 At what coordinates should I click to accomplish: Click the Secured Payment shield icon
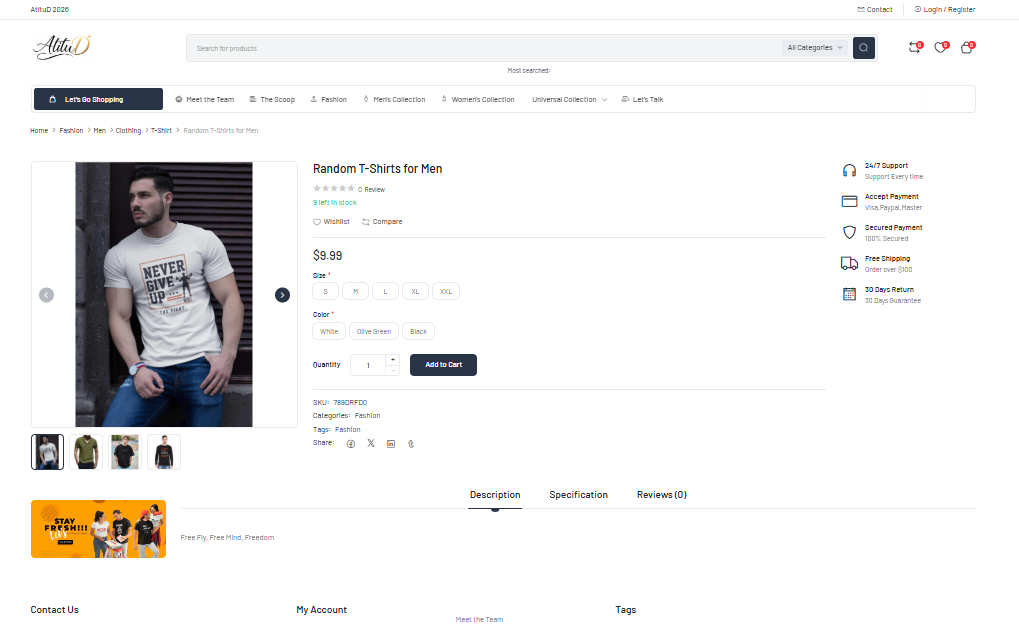[x=849, y=233]
